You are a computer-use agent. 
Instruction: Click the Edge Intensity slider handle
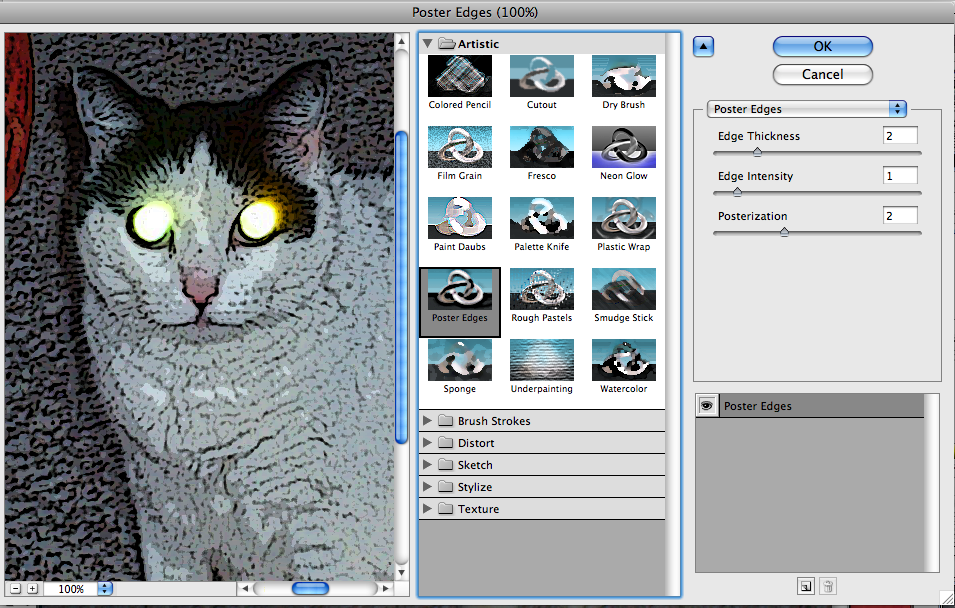737,192
